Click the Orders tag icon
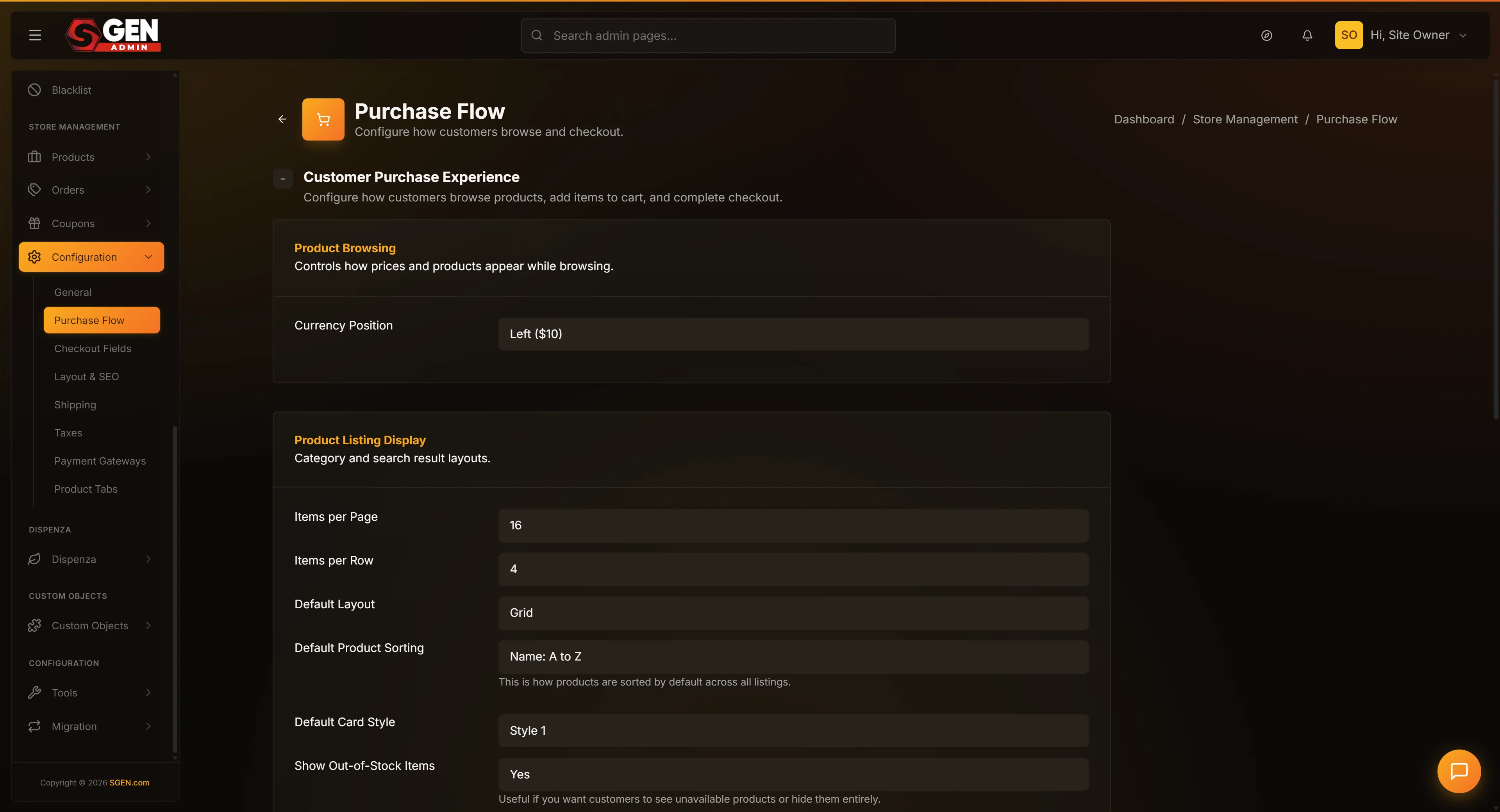 34,190
